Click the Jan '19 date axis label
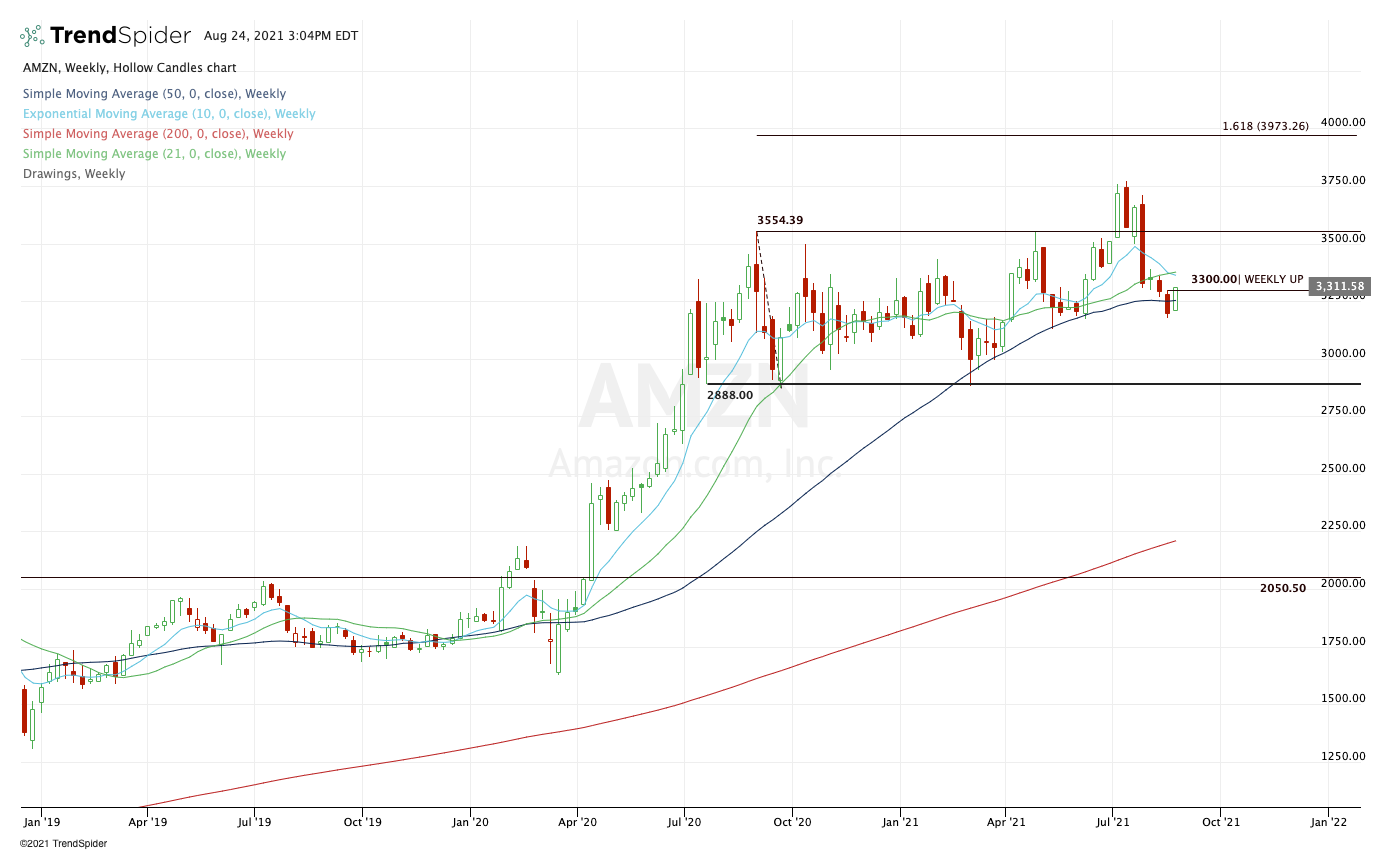The height and width of the screenshot is (853, 1391). pyautogui.click(x=41, y=822)
